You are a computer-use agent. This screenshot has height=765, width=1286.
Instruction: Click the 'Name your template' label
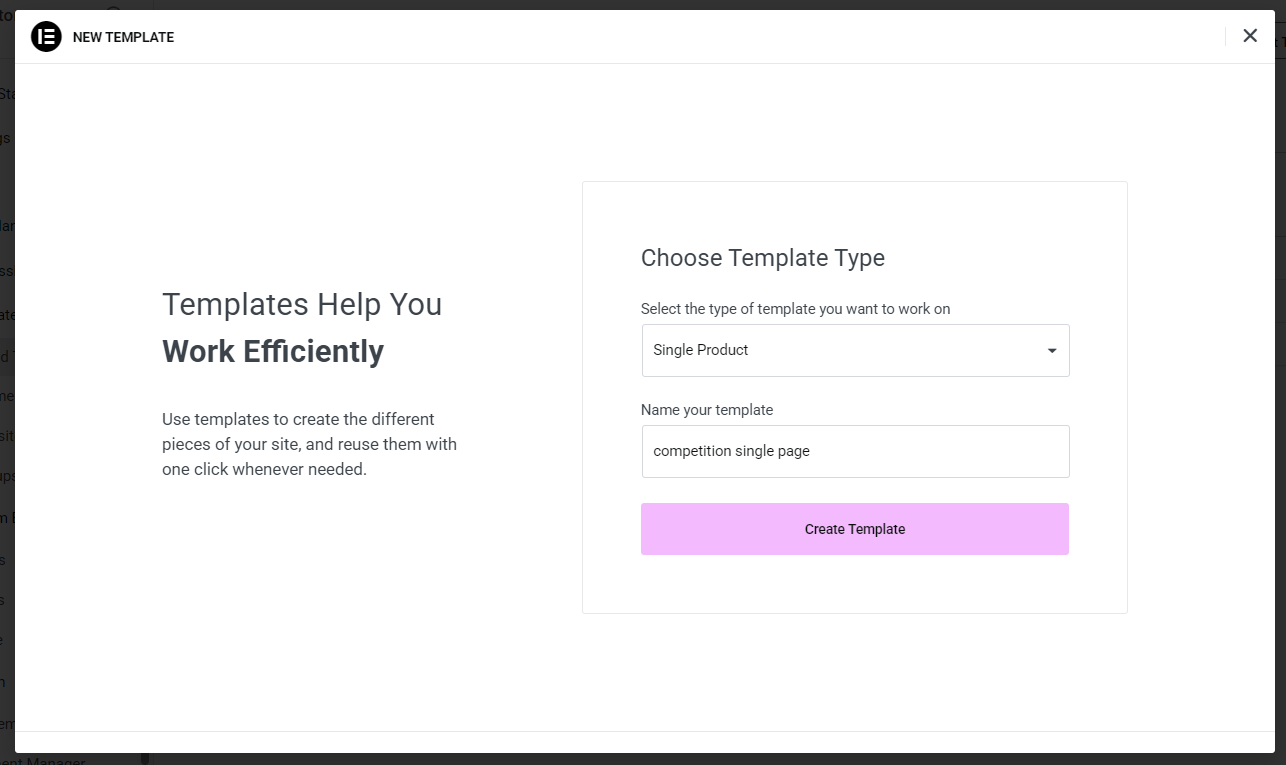click(707, 410)
